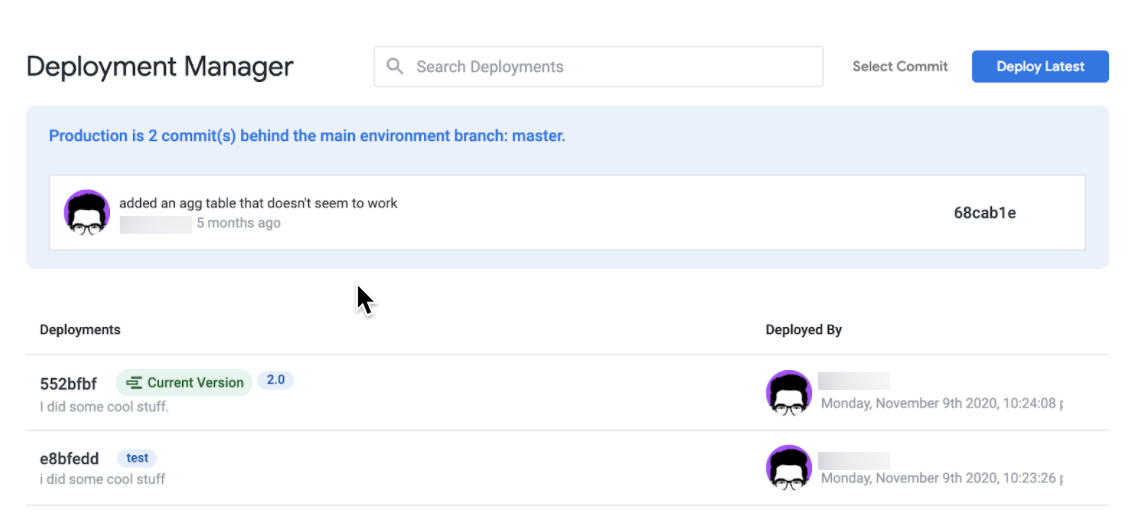This screenshot has width=1134, height=532.
Task: Click the production behind master banner message
Action: pos(307,136)
